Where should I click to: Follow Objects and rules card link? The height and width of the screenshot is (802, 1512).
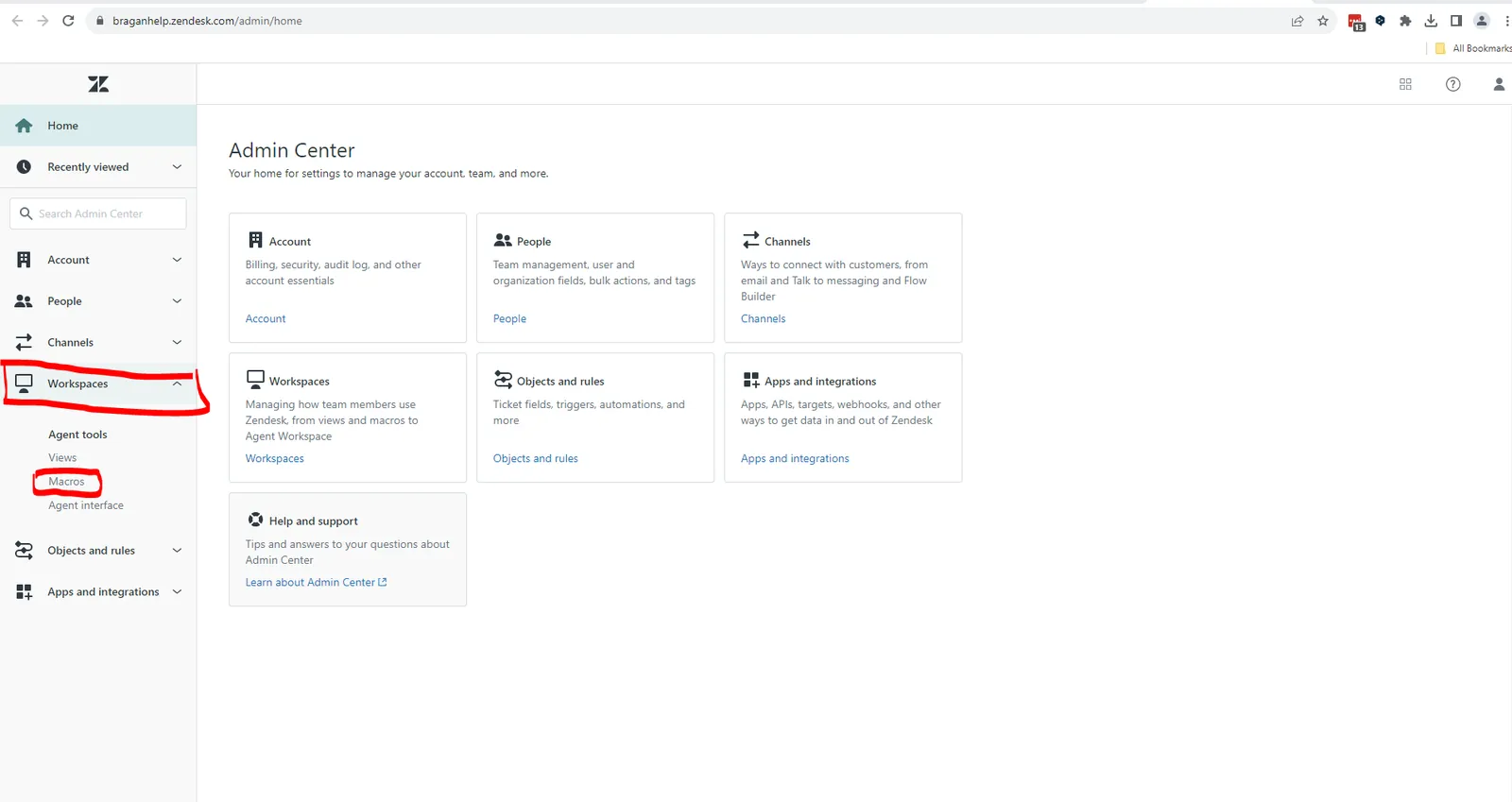pyautogui.click(x=535, y=459)
